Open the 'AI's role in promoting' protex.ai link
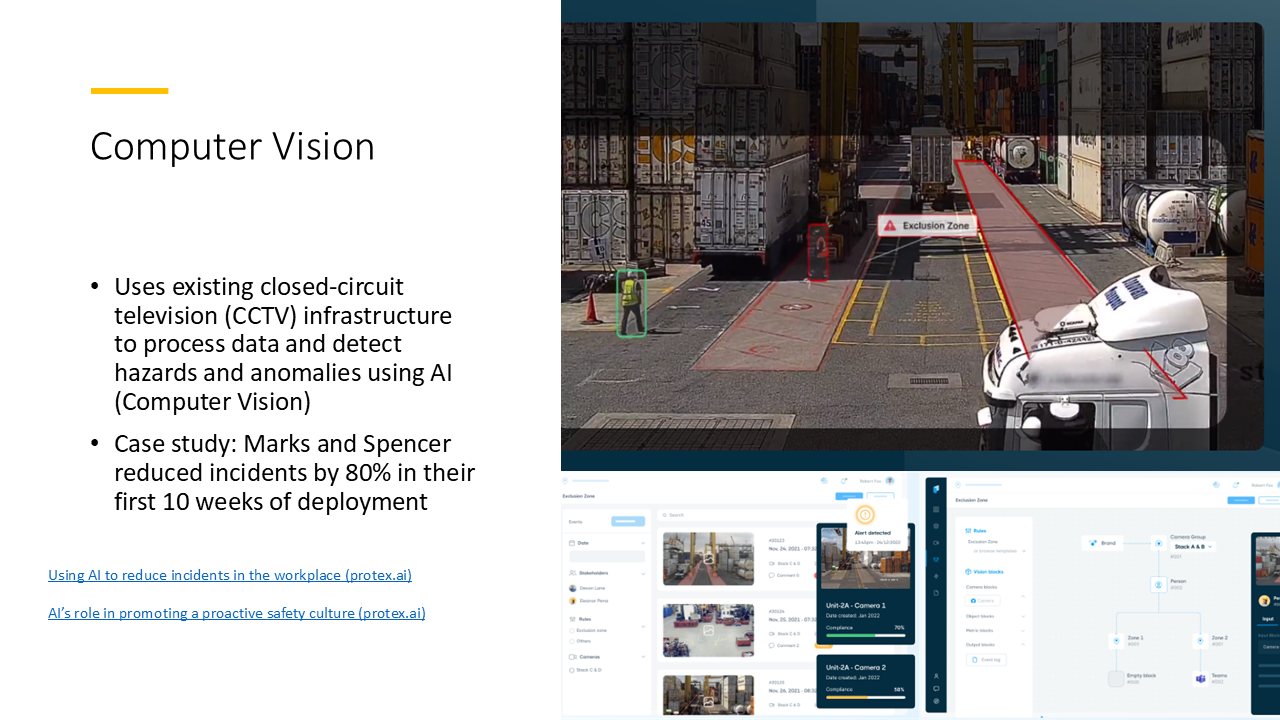 [x=237, y=613]
